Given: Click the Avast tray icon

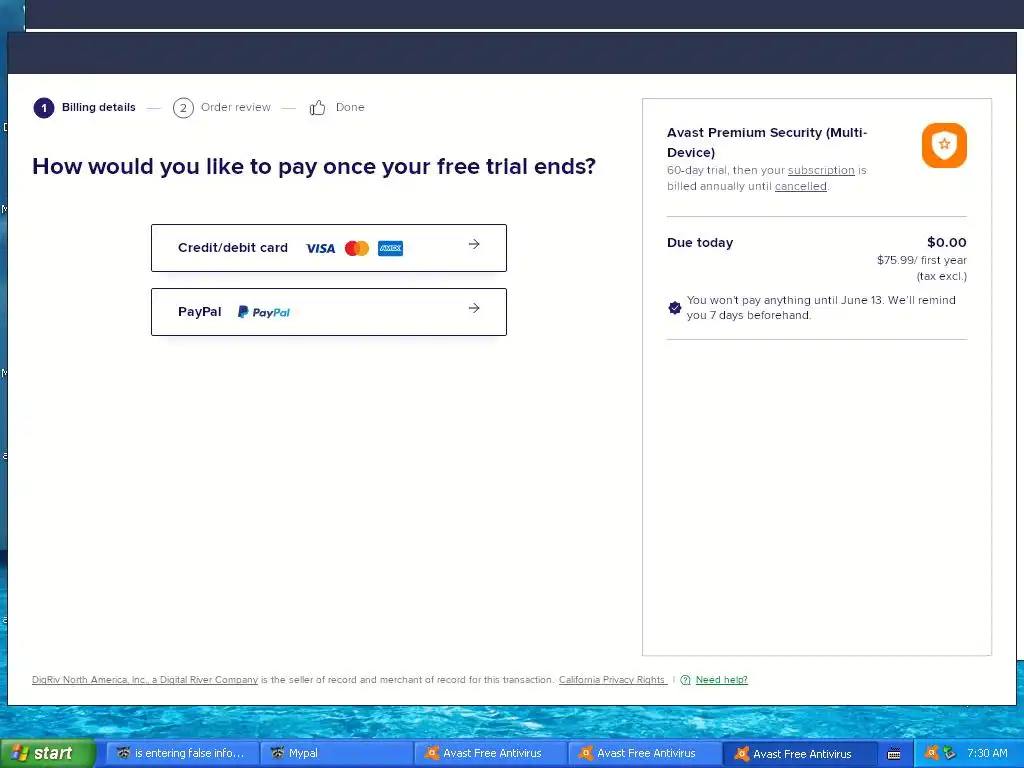Looking at the screenshot, I should [x=932, y=752].
